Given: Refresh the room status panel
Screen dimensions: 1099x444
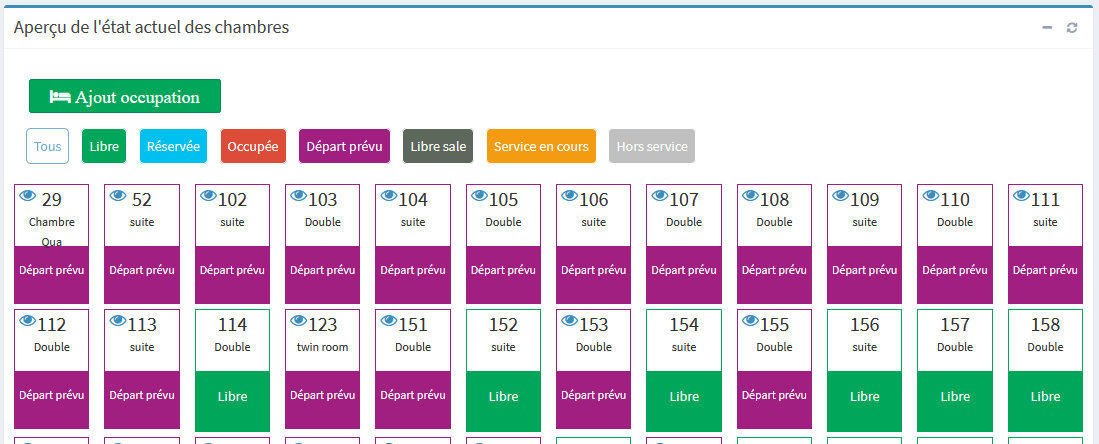Looking at the screenshot, I should click(x=1072, y=28).
